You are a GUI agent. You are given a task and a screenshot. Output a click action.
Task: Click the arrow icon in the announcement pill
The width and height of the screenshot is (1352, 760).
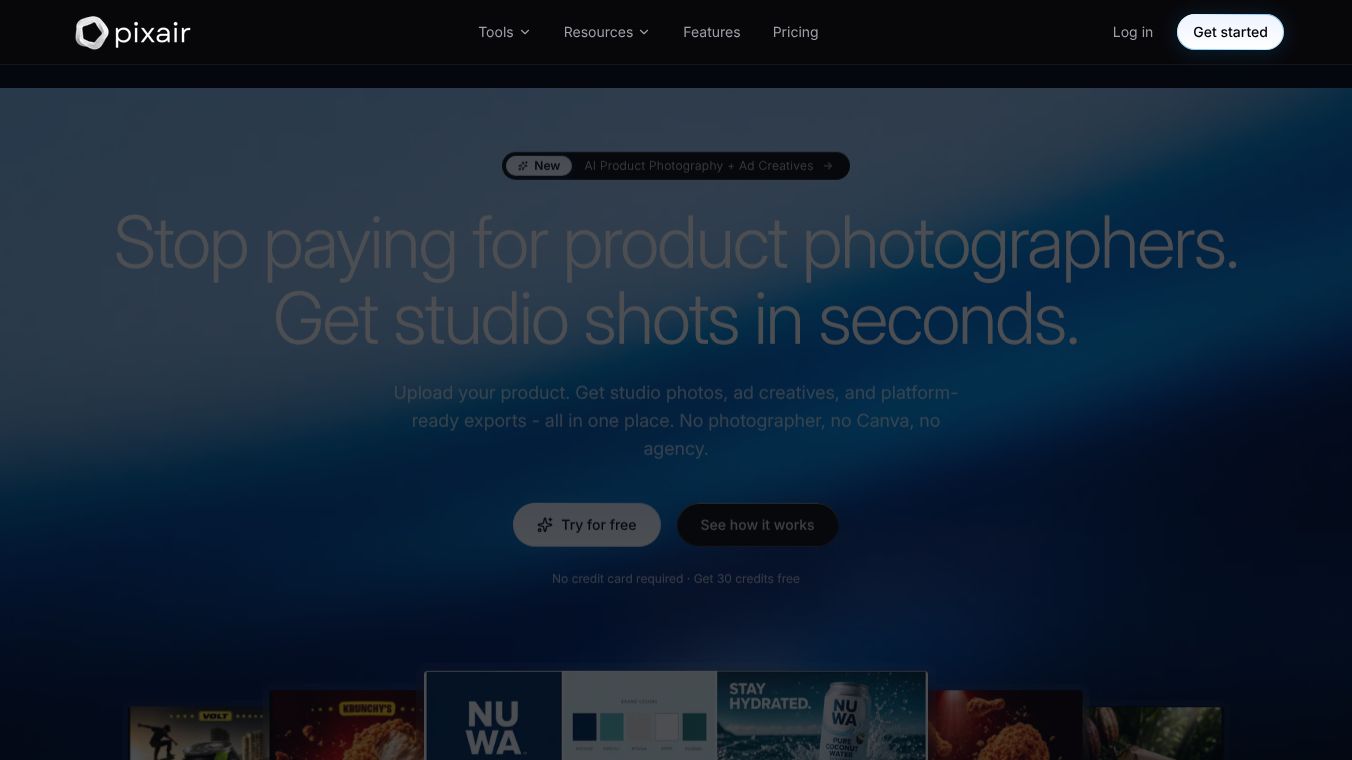[x=828, y=166]
